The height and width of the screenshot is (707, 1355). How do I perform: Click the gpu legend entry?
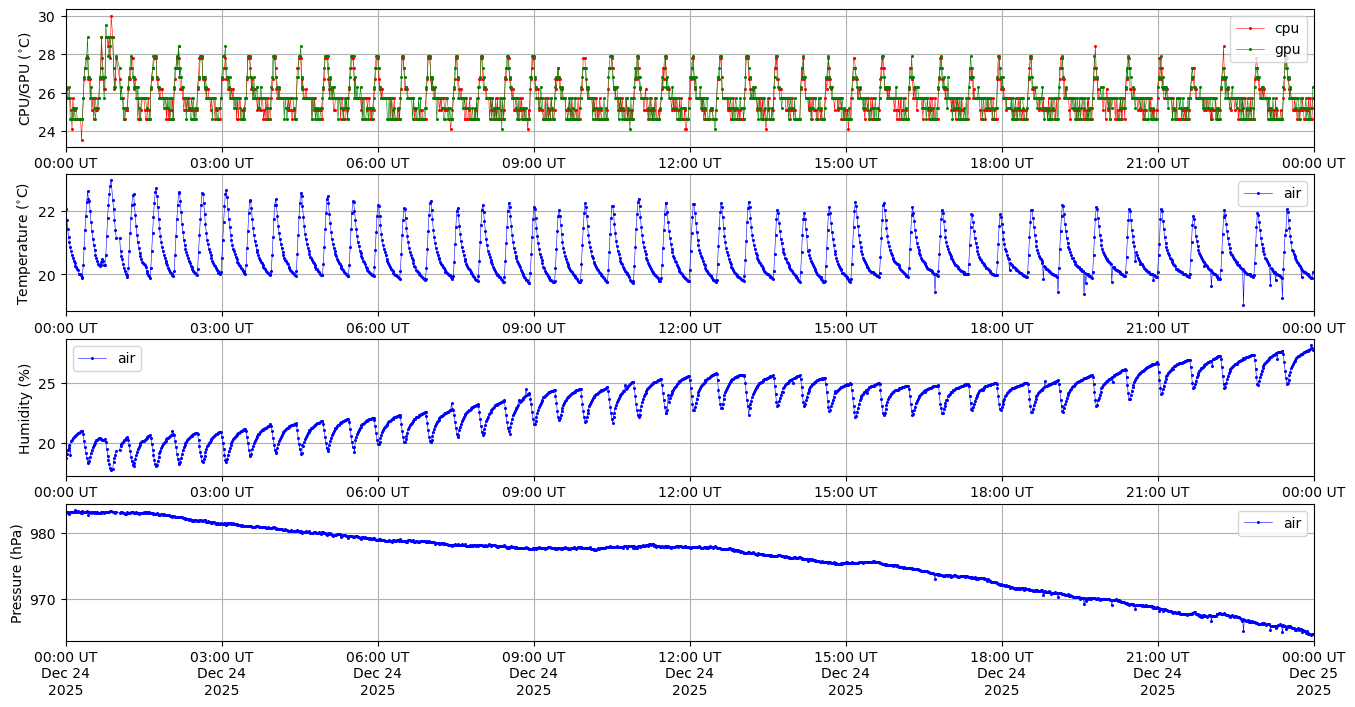(1285, 48)
